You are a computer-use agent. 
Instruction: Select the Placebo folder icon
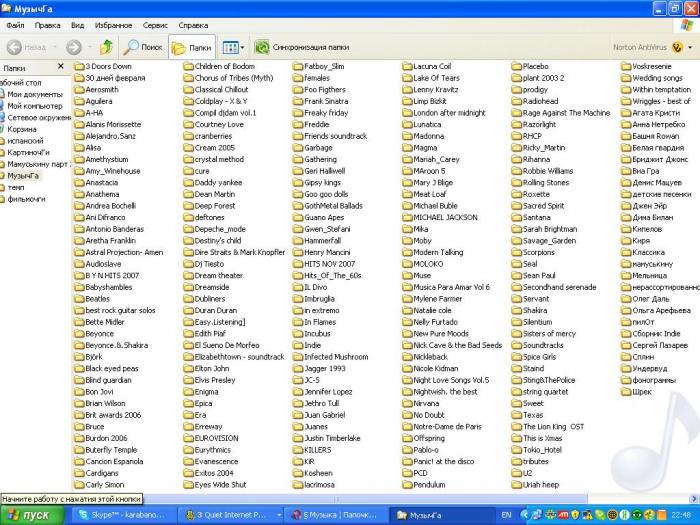click(x=517, y=67)
